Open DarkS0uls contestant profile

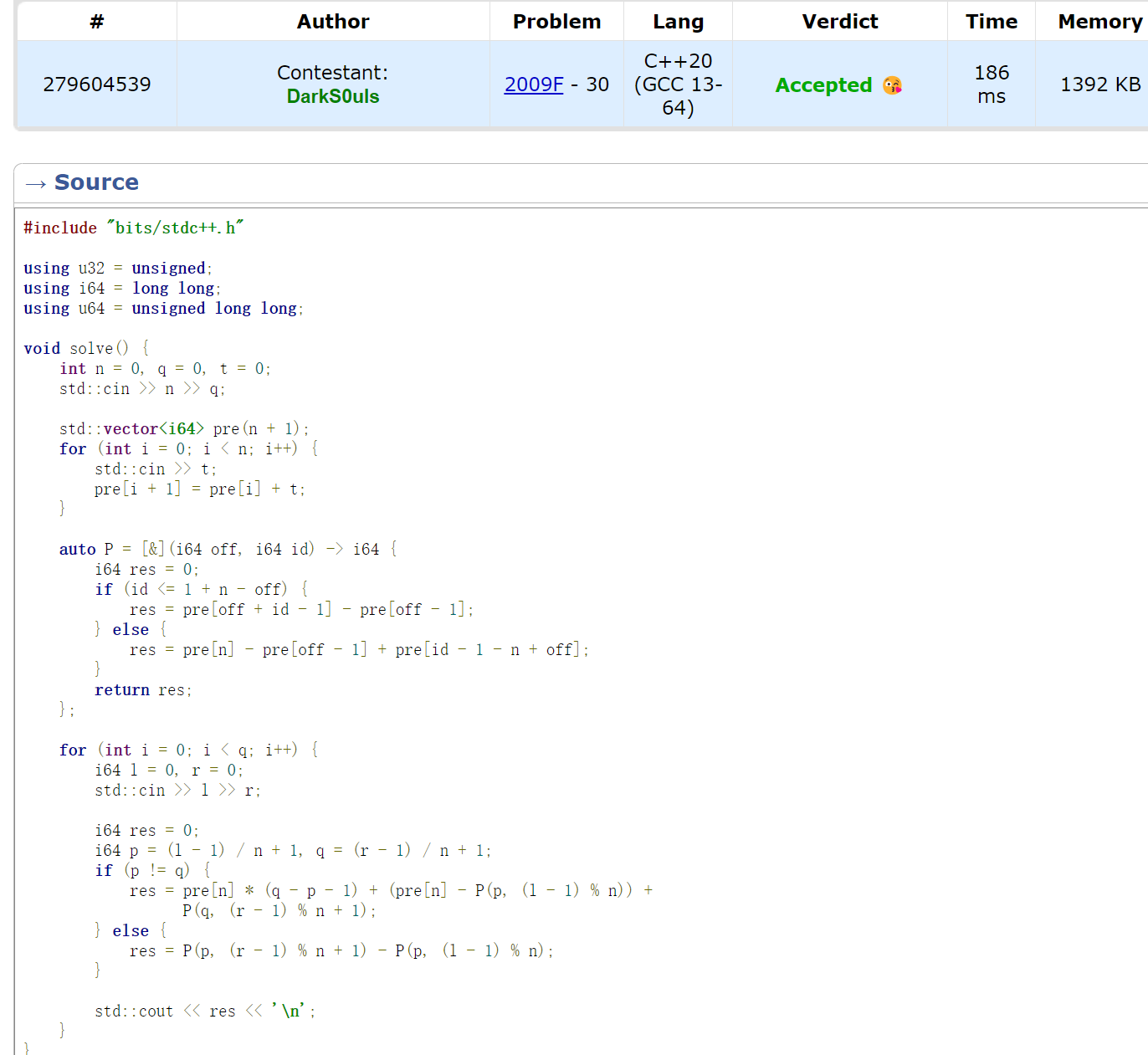(332, 96)
